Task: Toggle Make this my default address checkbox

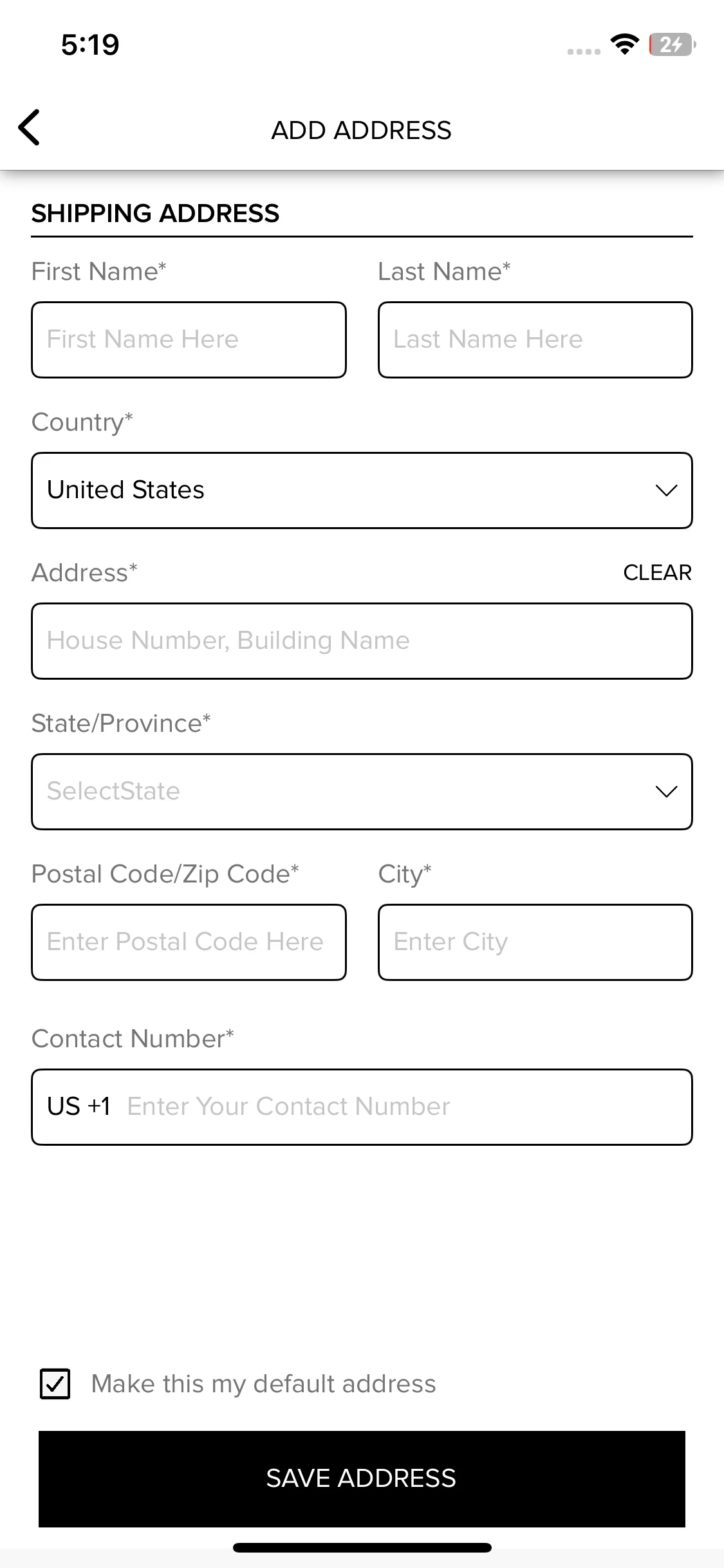Action: [55, 1383]
